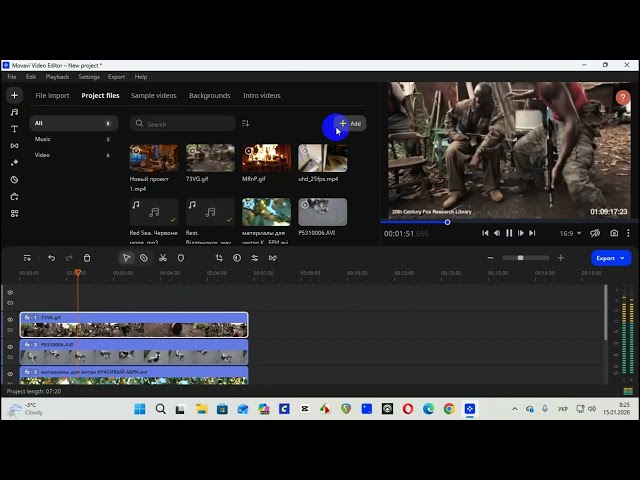Select the MRnP.gif fireplace thumbnail

tap(267, 158)
